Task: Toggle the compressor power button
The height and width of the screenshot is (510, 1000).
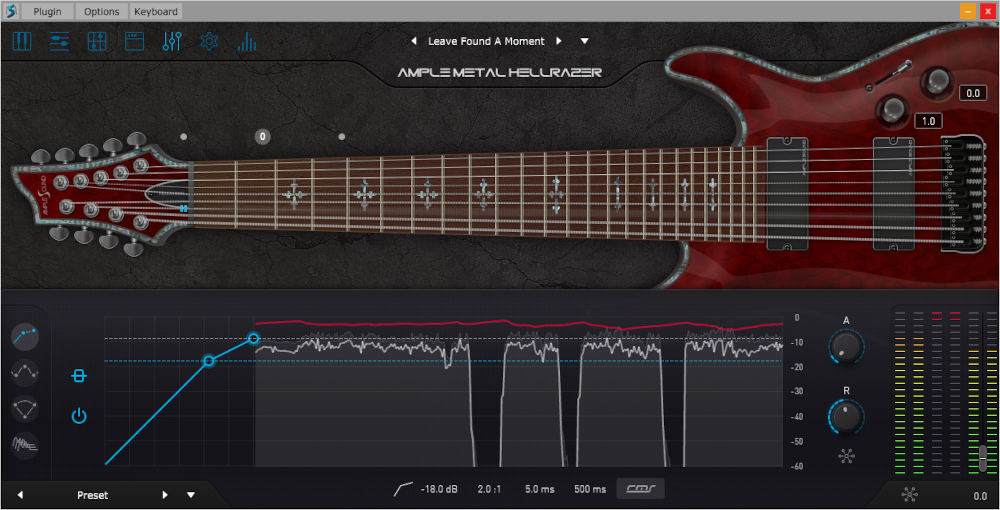Action: [78, 416]
